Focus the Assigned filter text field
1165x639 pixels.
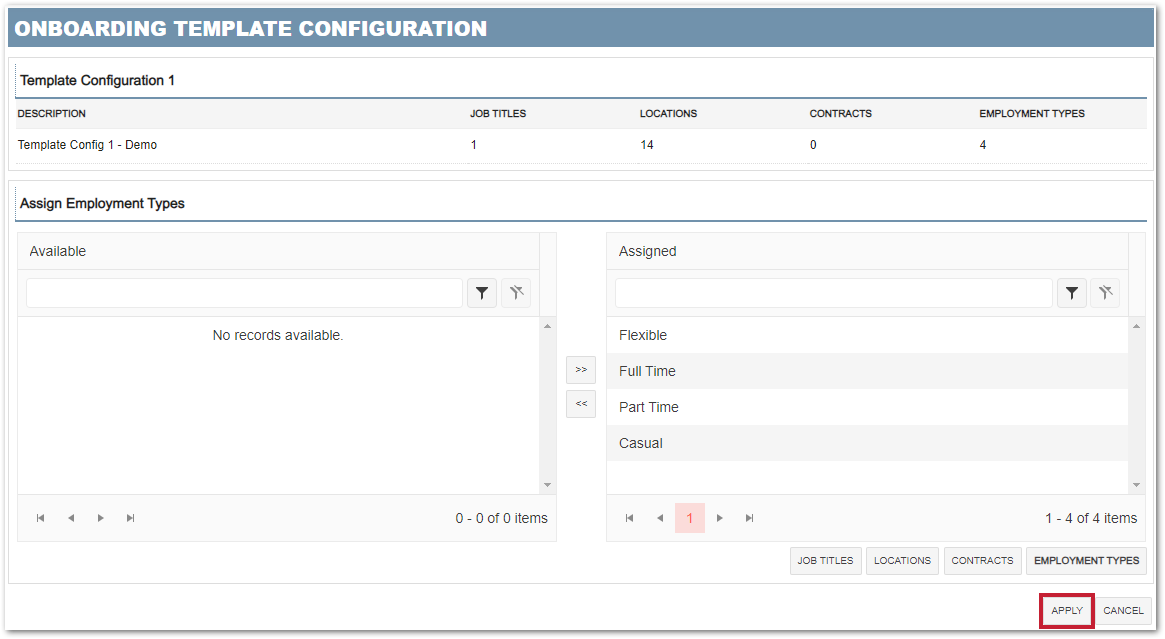(833, 293)
